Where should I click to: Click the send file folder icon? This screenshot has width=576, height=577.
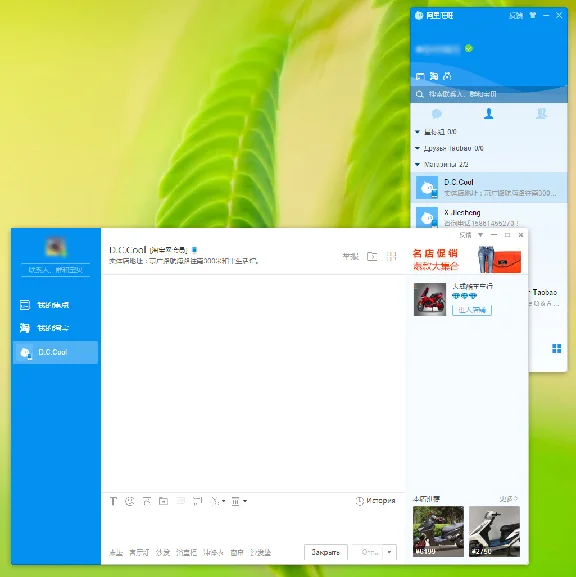[x=163, y=501]
